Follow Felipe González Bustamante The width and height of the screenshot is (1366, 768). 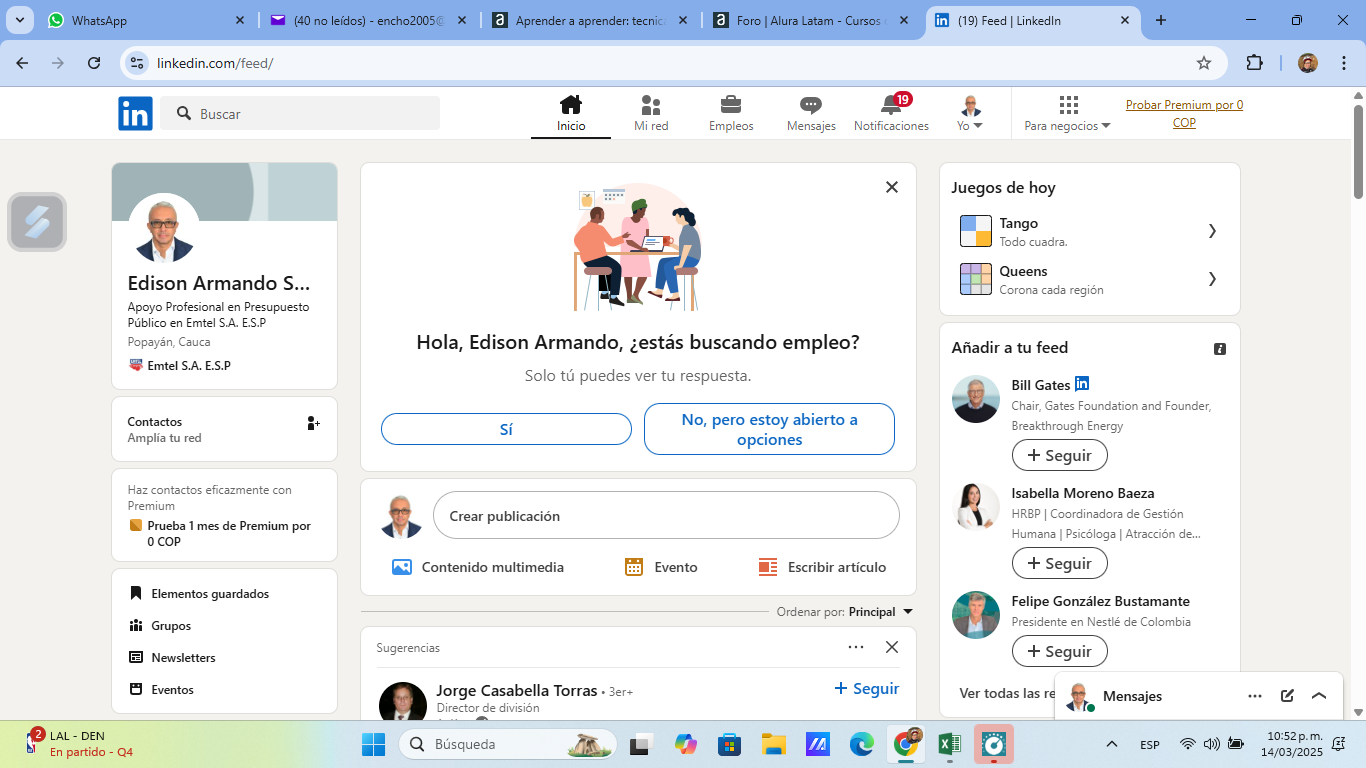click(1059, 651)
